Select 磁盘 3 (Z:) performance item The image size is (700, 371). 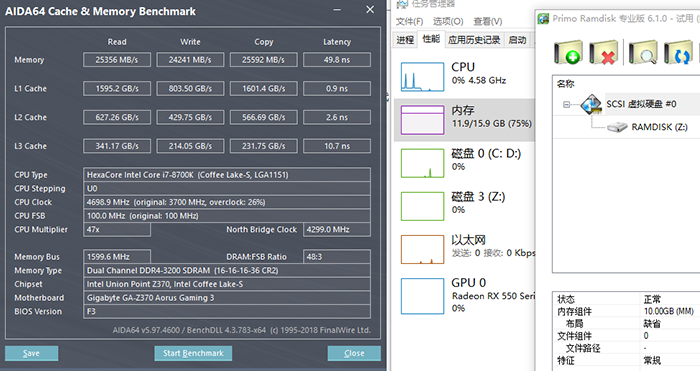(x=464, y=206)
